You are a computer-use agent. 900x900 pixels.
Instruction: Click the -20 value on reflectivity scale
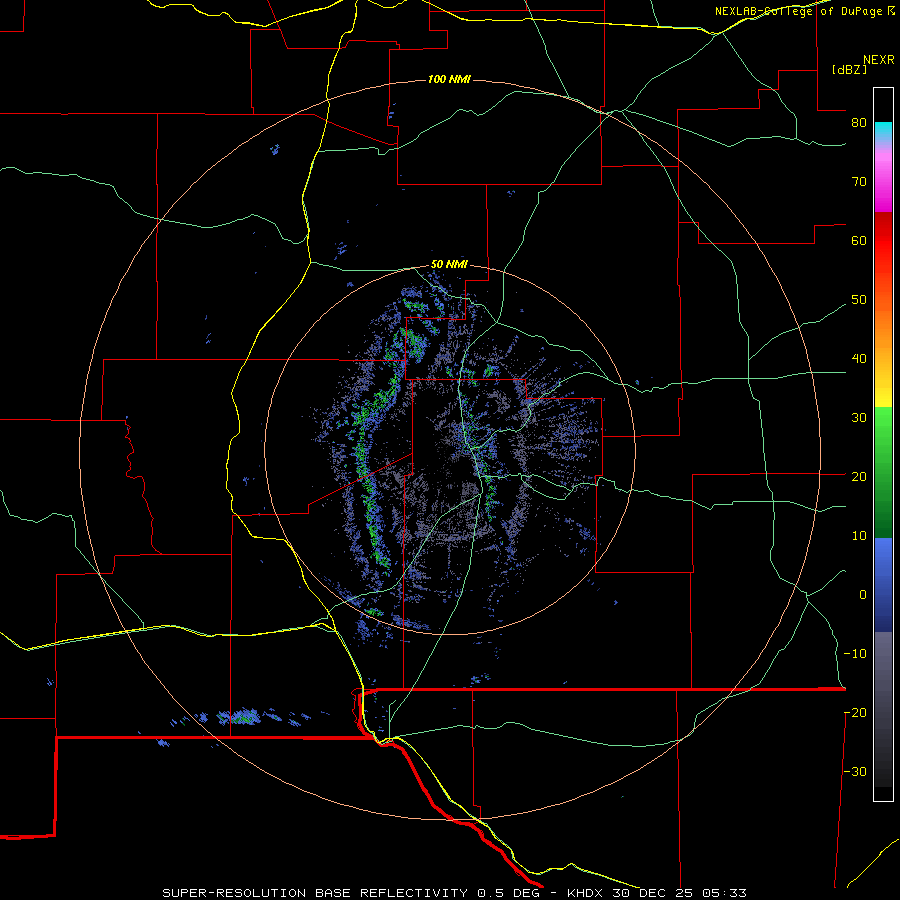pyautogui.click(x=855, y=712)
